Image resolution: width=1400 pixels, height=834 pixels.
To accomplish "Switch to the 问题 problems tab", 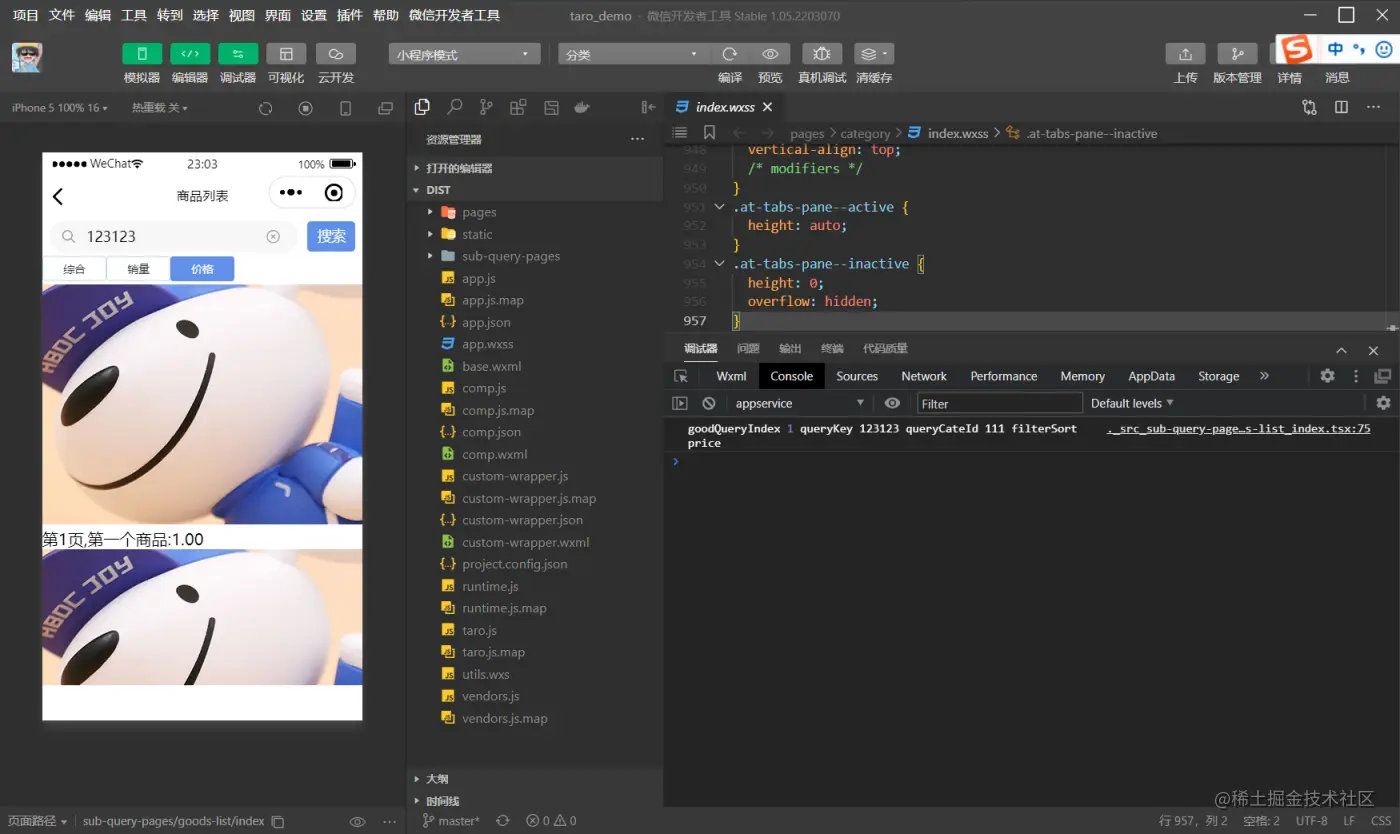I will [748, 349].
